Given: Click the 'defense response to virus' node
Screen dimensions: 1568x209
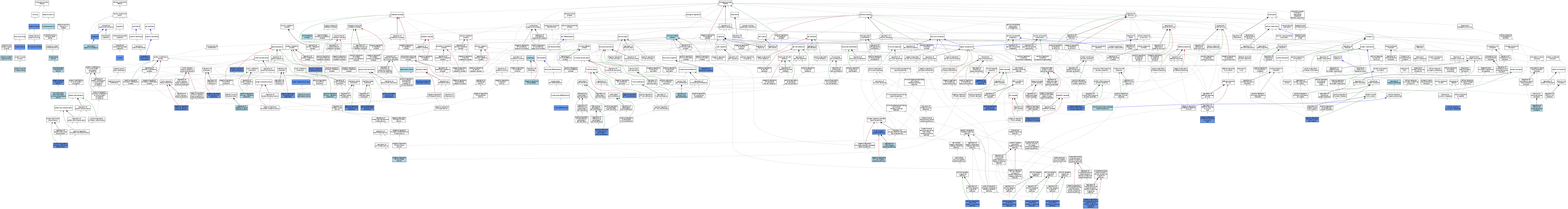Looking at the screenshot, I should (1228, 82).
